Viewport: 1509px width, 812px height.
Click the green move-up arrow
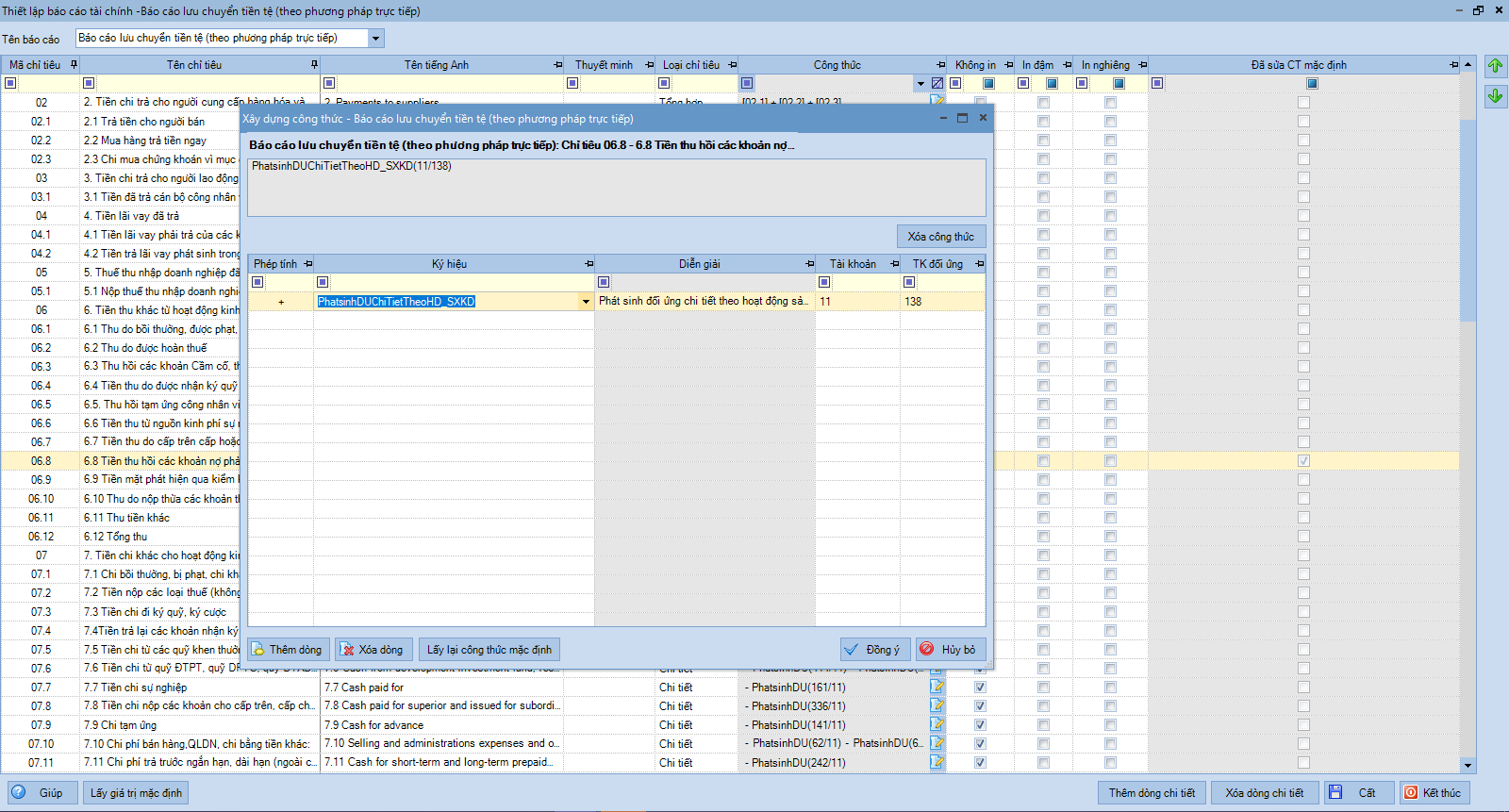[x=1495, y=66]
